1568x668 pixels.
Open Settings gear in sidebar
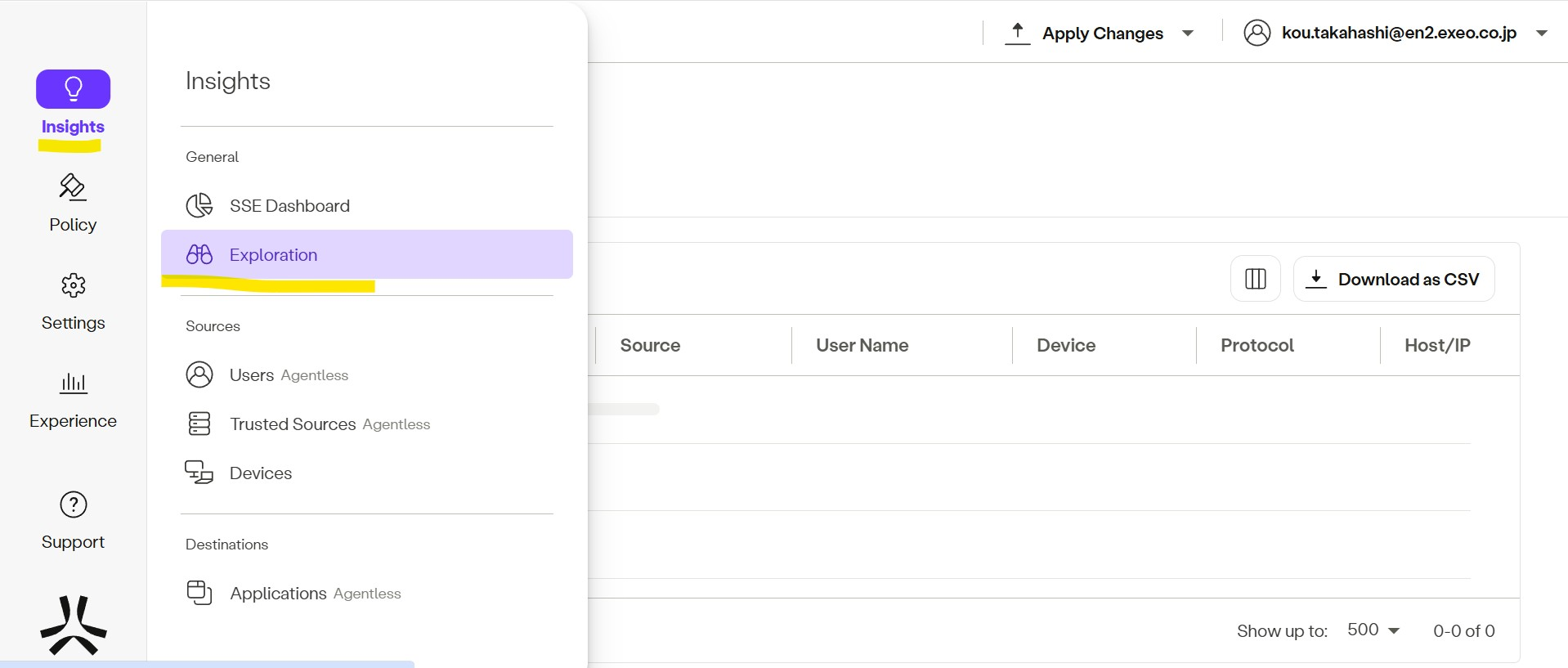(73, 285)
